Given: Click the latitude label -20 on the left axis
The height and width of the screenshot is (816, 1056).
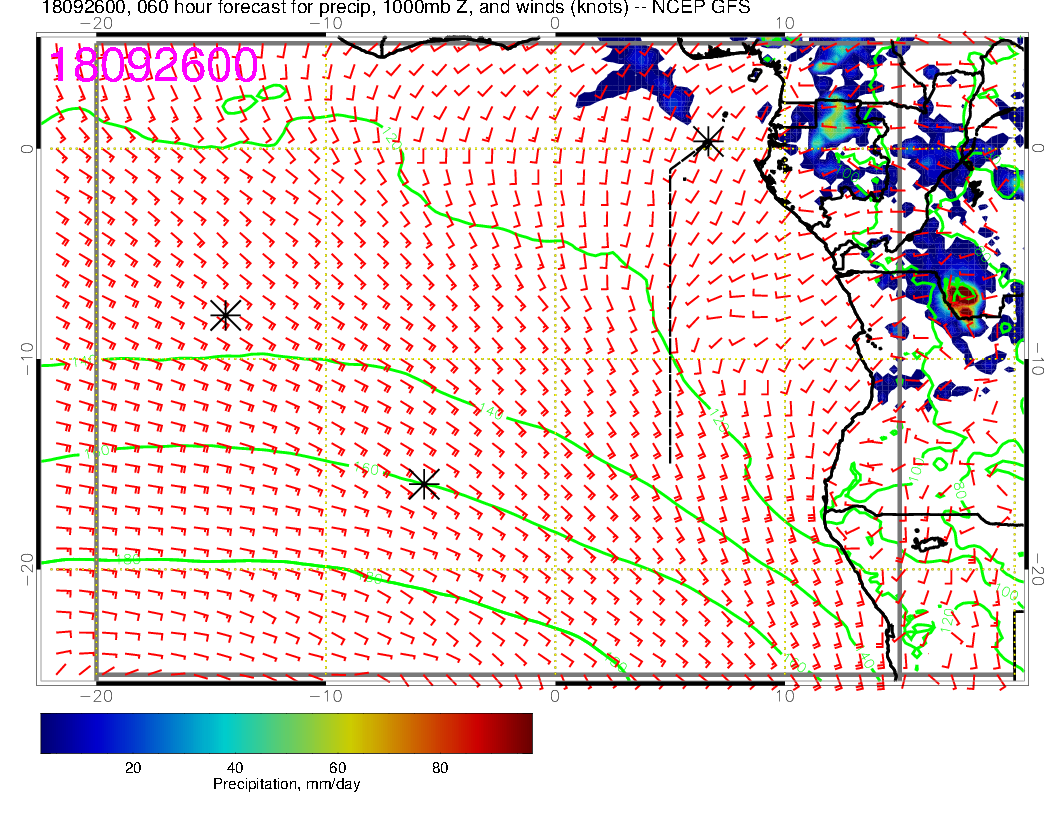Looking at the screenshot, I should [26, 570].
